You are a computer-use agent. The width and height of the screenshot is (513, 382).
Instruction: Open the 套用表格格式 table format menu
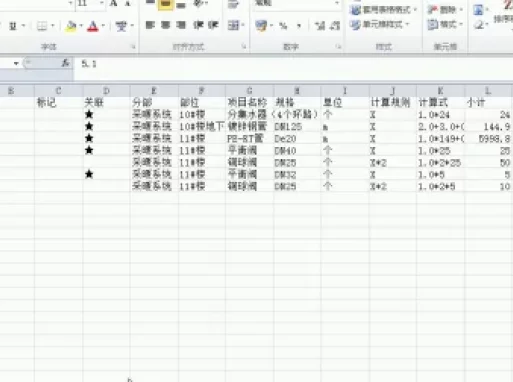(384, 10)
